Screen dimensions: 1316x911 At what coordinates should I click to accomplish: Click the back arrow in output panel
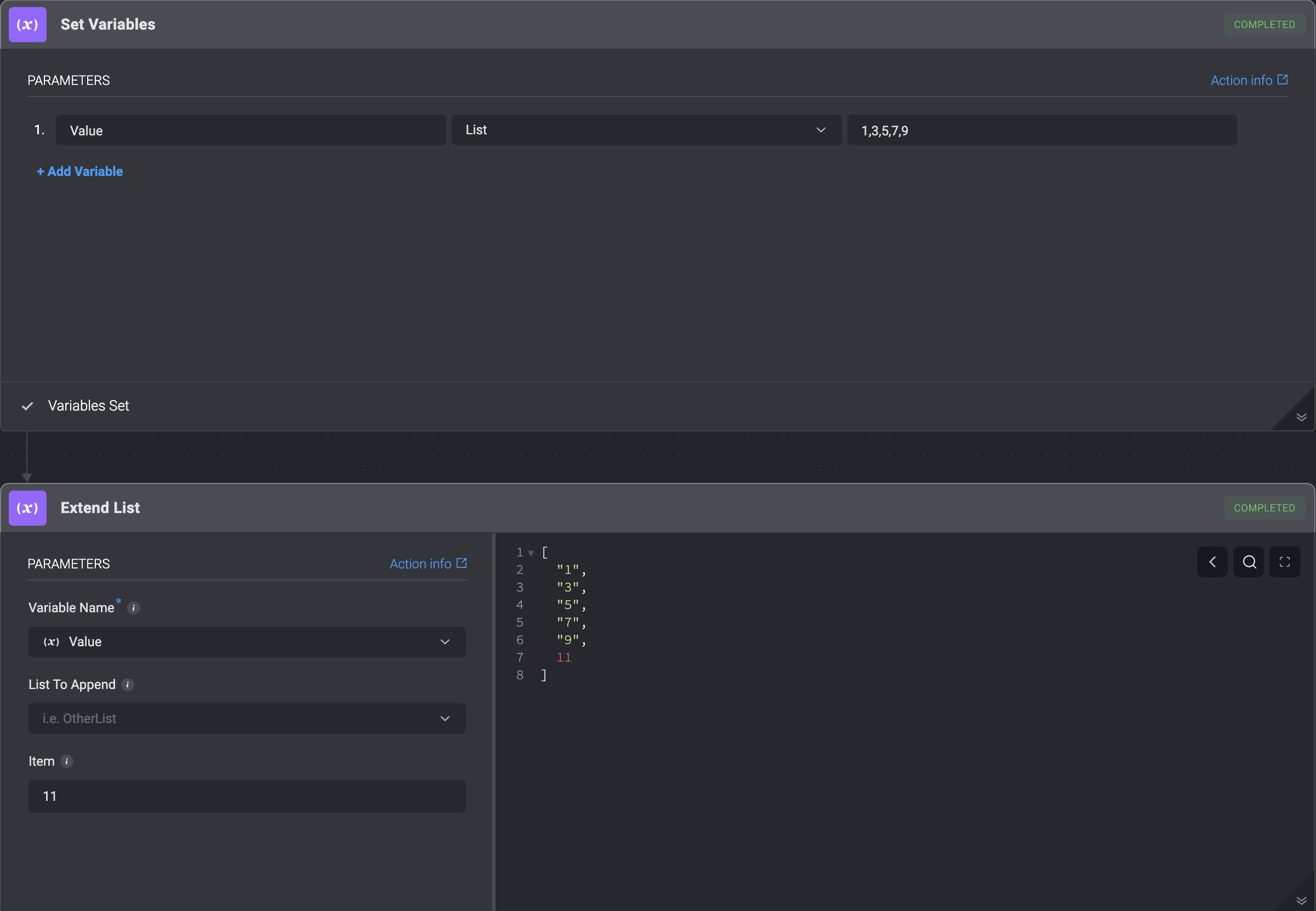click(x=1211, y=562)
